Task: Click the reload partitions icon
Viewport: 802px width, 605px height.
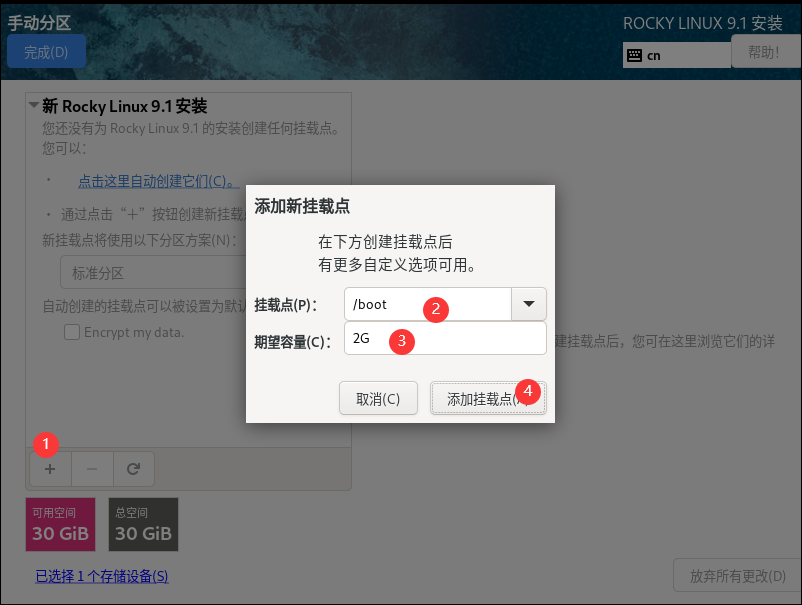Action: pos(134,468)
